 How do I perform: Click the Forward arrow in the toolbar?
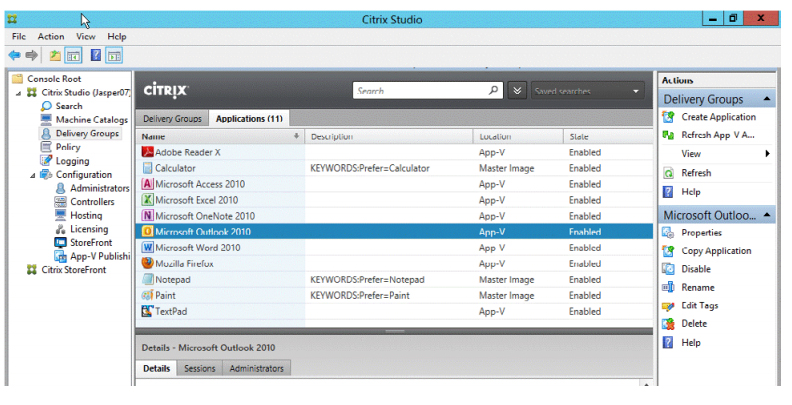(32, 55)
